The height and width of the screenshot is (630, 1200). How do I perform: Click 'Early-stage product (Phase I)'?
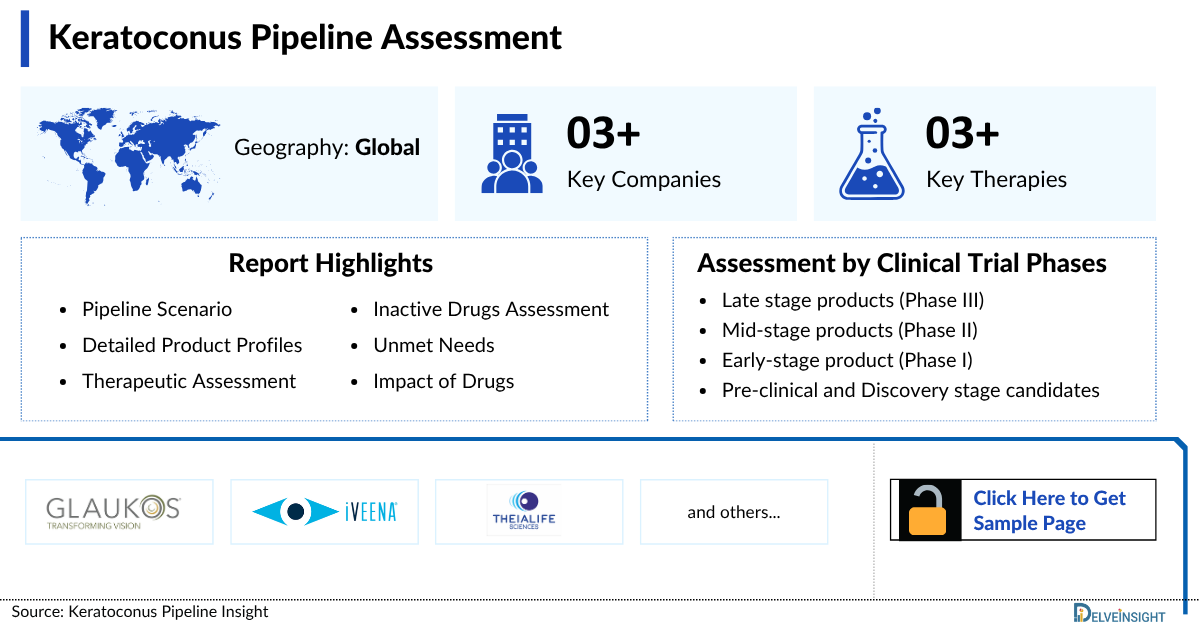847,360
